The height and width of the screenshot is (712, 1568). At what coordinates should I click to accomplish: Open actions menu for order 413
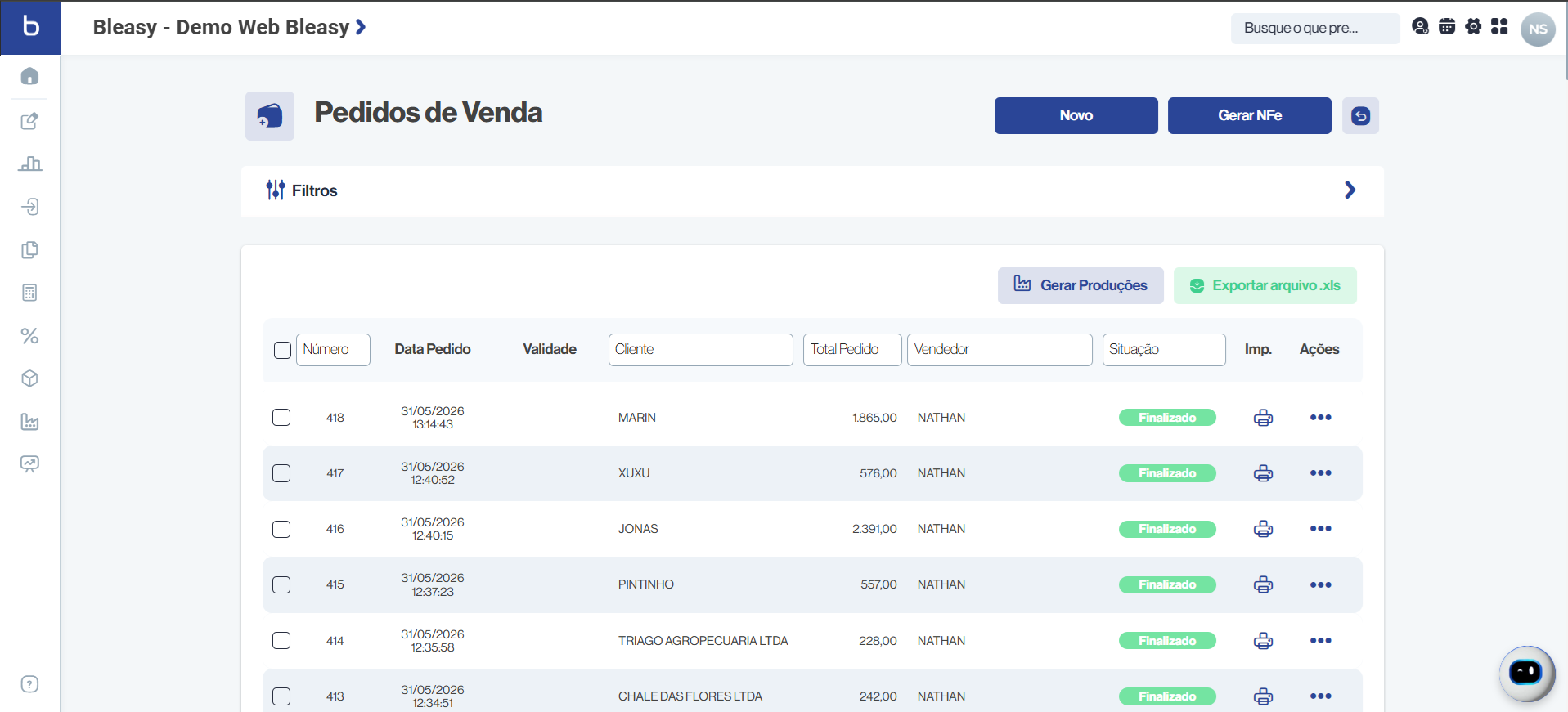pos(1320,696)
